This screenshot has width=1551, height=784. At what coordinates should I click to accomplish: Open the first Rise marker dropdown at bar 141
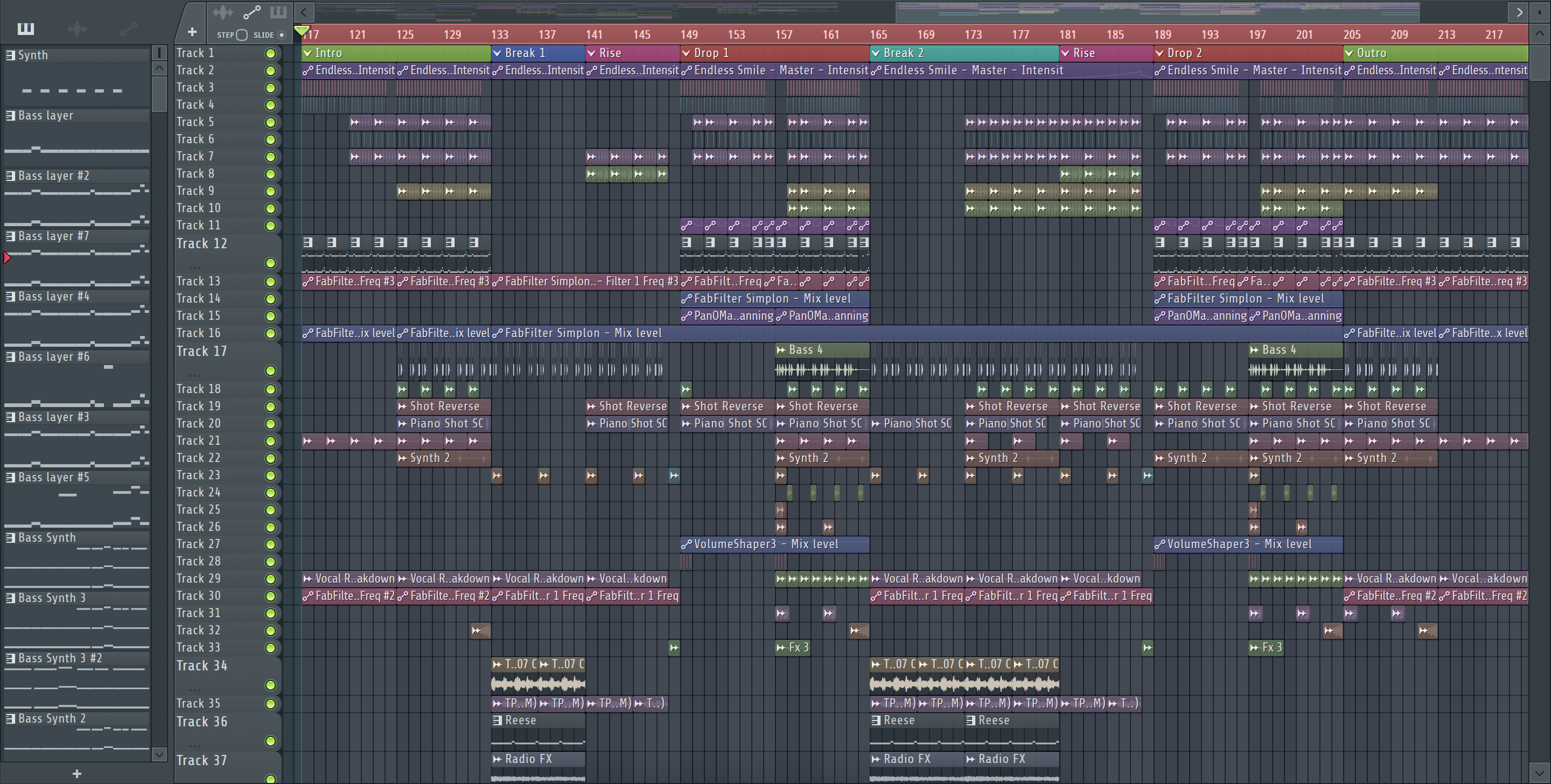(591, 54)
